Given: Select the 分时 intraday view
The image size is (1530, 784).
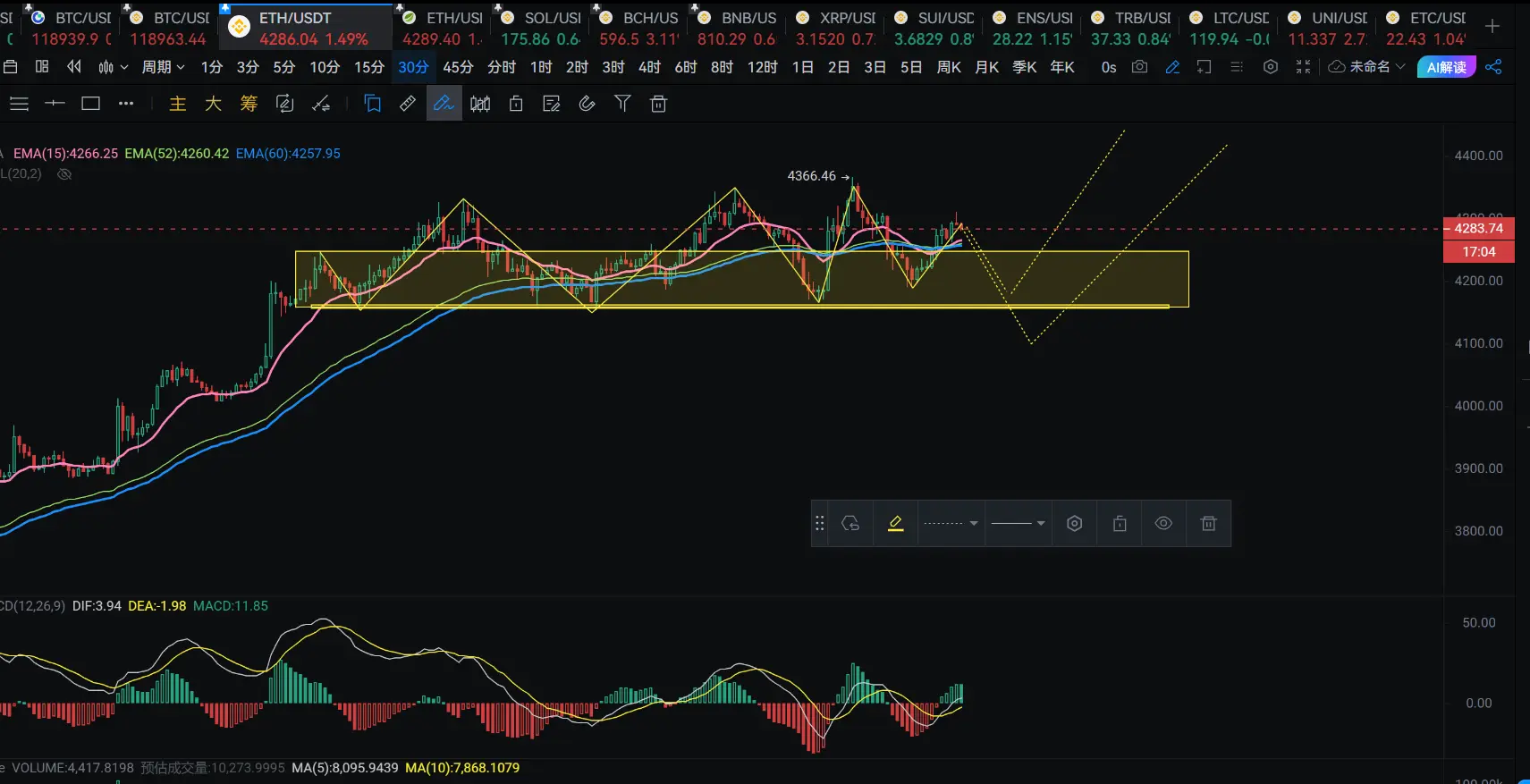Looking at the screenshot, I should 502,67.
